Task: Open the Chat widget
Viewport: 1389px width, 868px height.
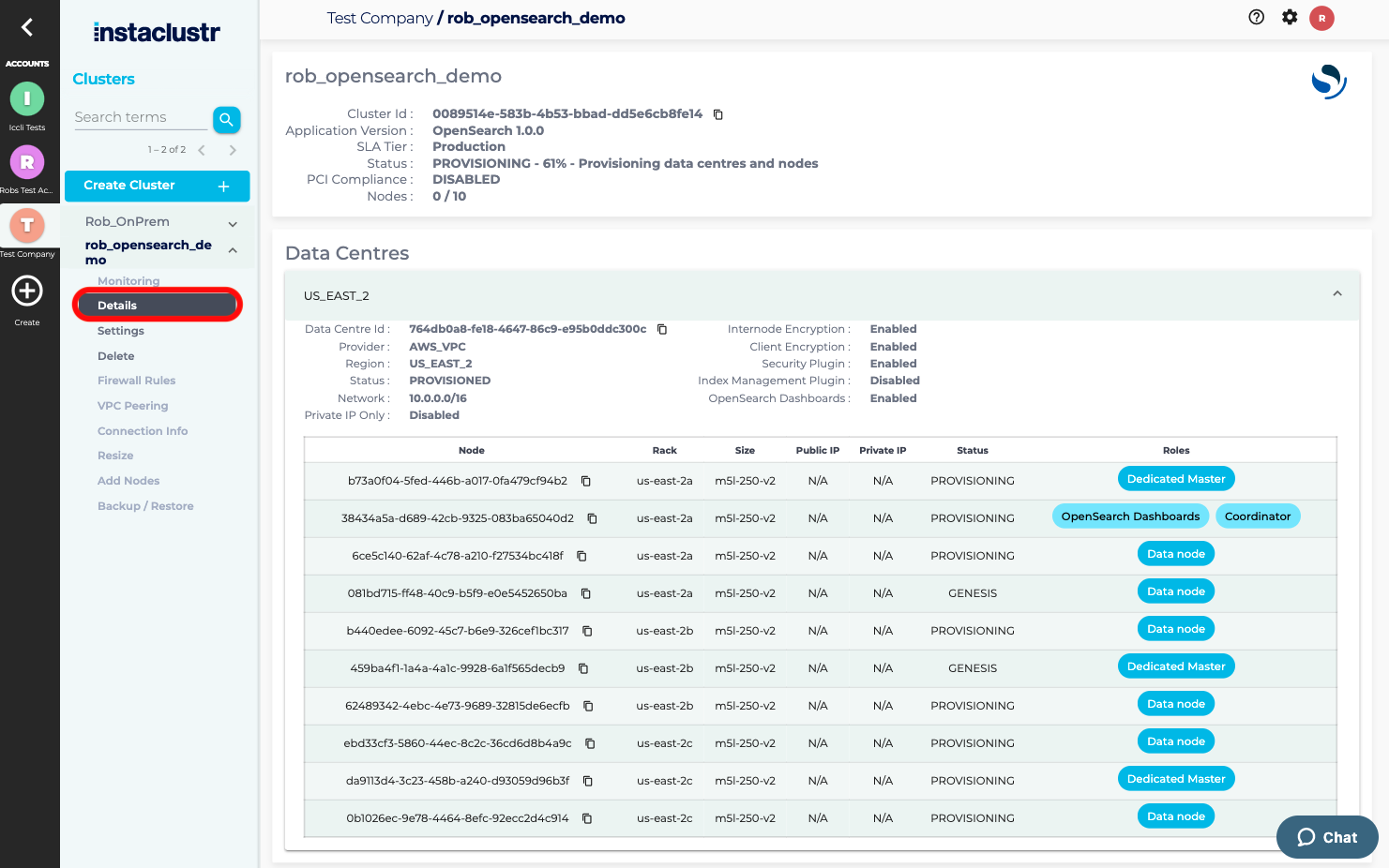Action: pyautogui.click(x=1326, y=837)
